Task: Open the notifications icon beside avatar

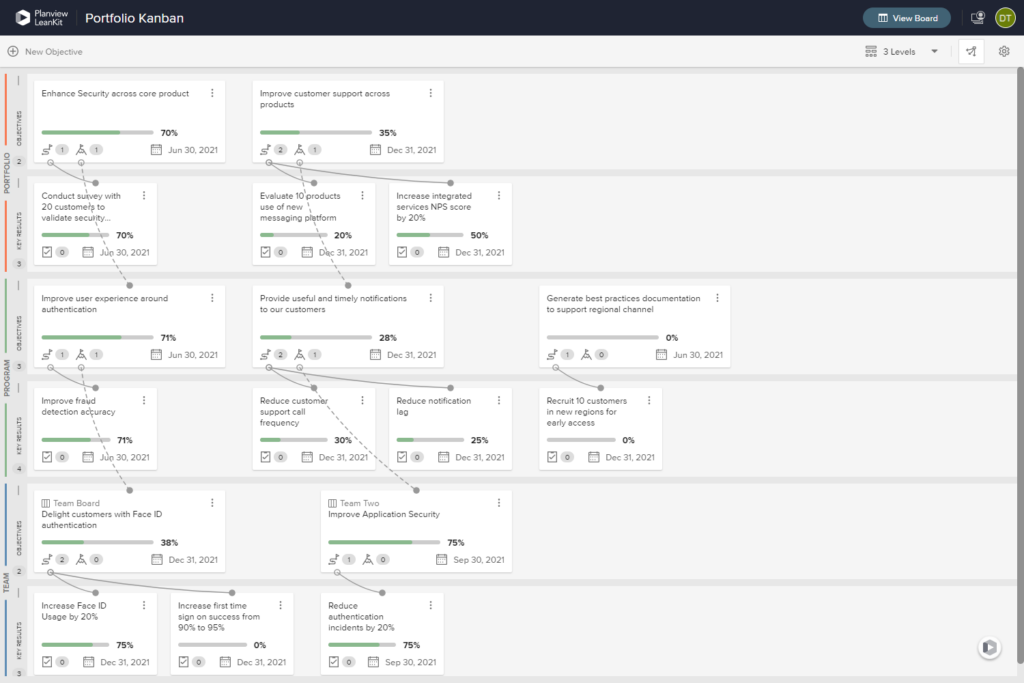Action: [x=978, y=18]
